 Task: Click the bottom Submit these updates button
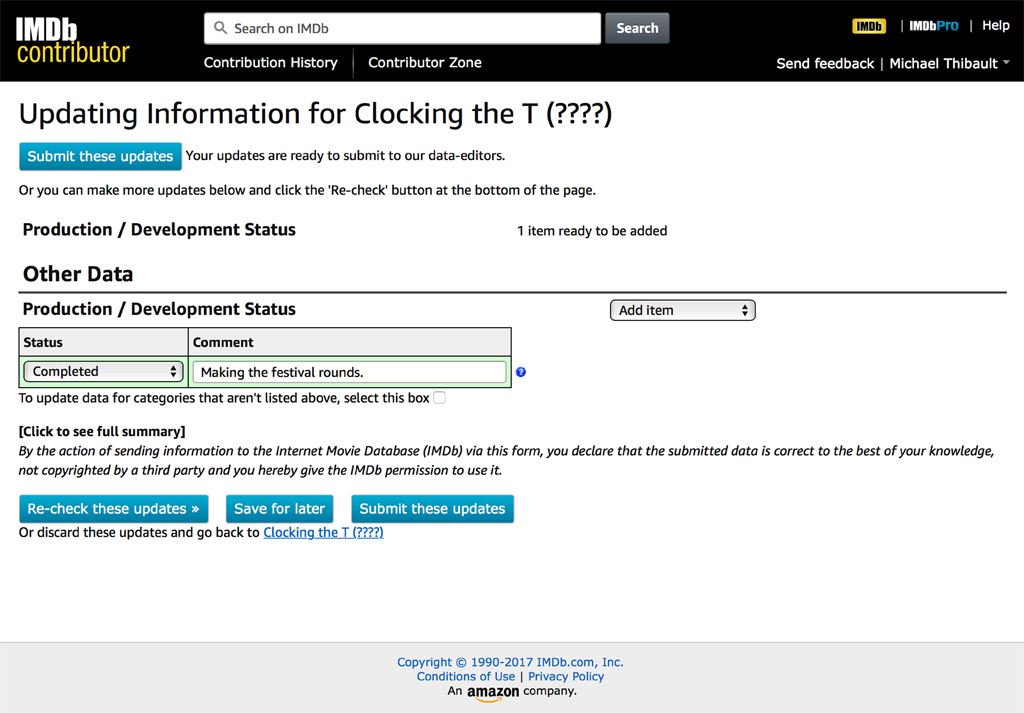point(432,508)
